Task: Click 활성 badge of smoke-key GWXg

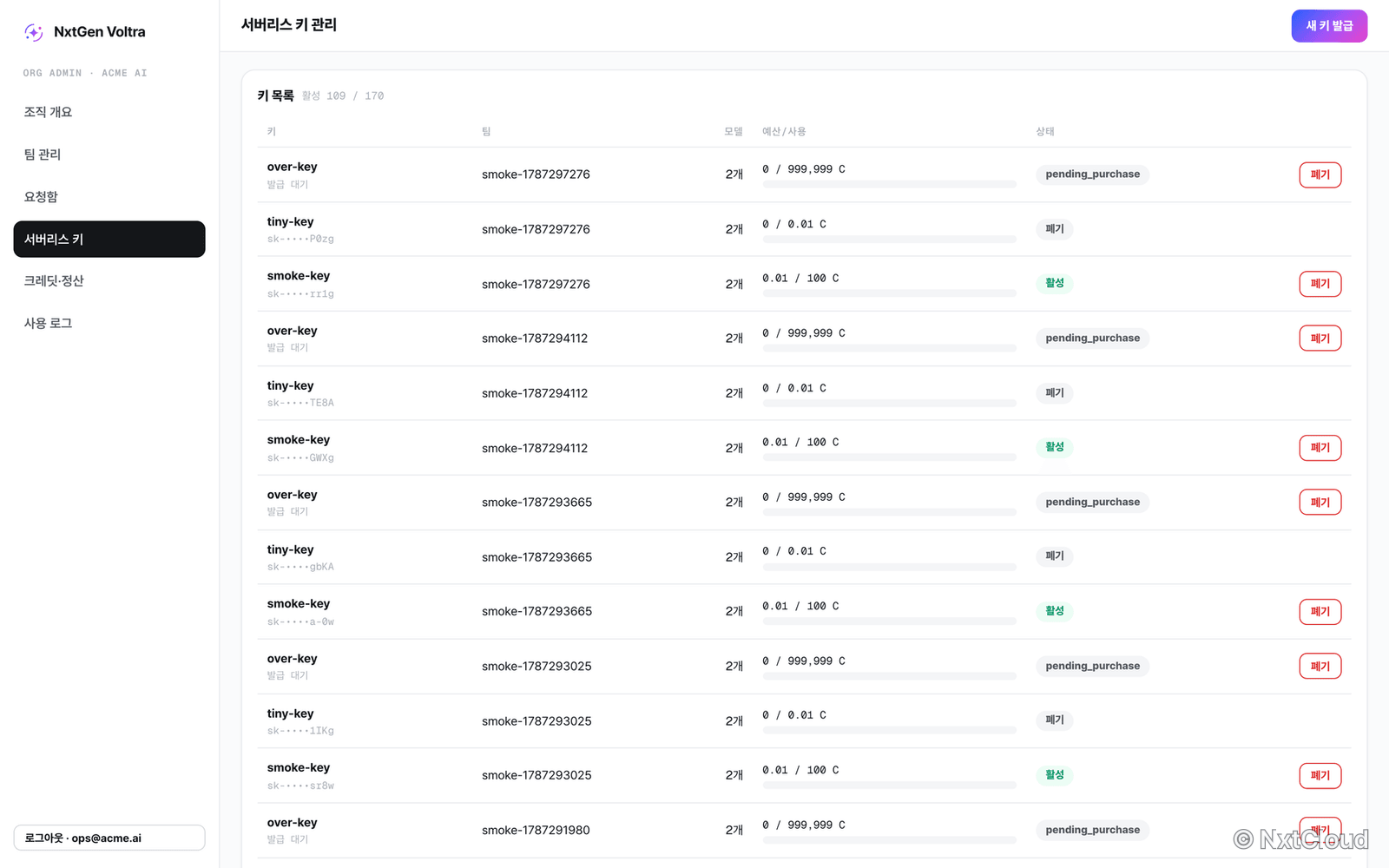Action: tap(1055, 447)
